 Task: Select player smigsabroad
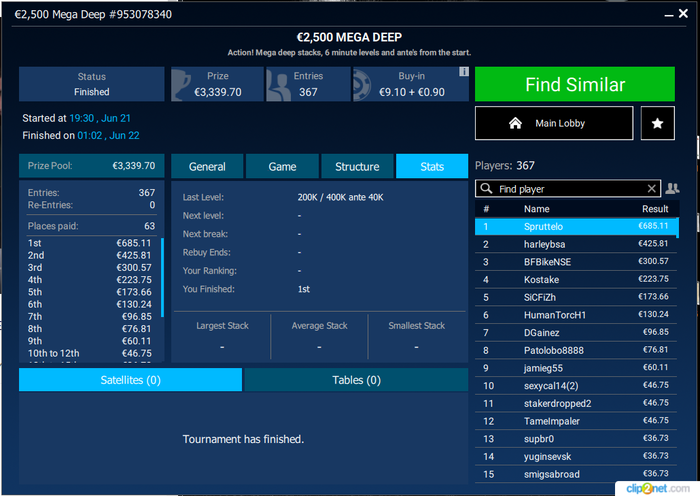click(576, 474)
